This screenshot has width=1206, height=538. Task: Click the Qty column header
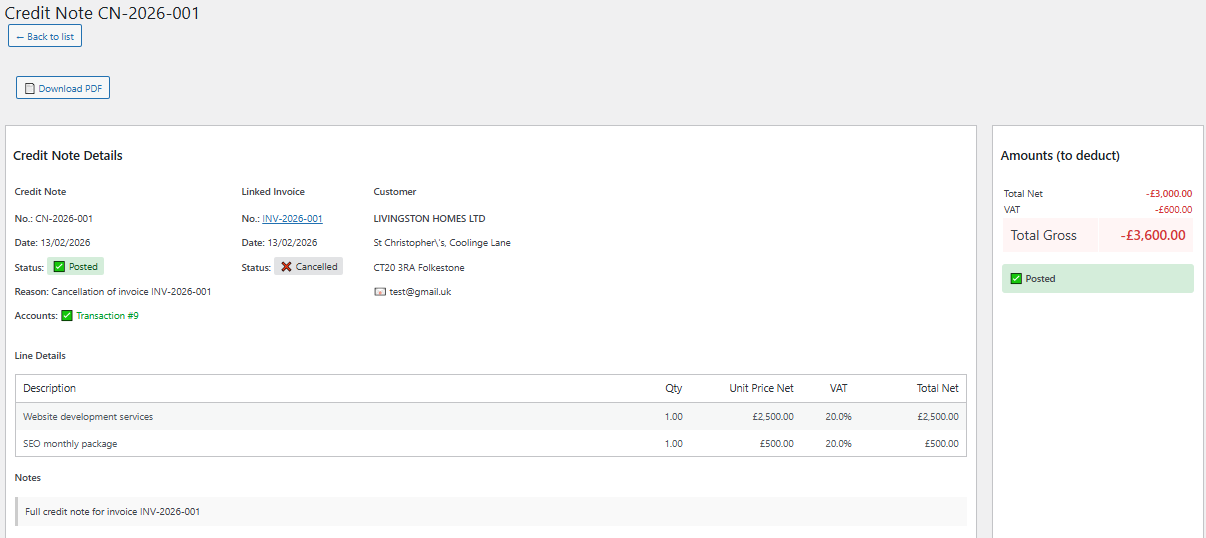(x=673, y=388)
